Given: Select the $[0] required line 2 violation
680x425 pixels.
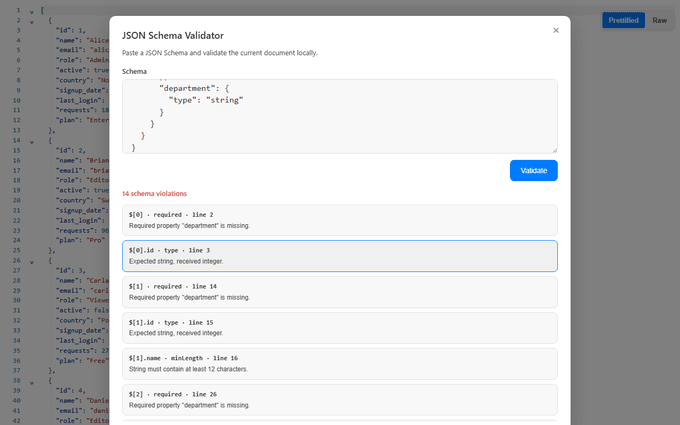Looking at the screenshot, I should [x=340, y=220].
